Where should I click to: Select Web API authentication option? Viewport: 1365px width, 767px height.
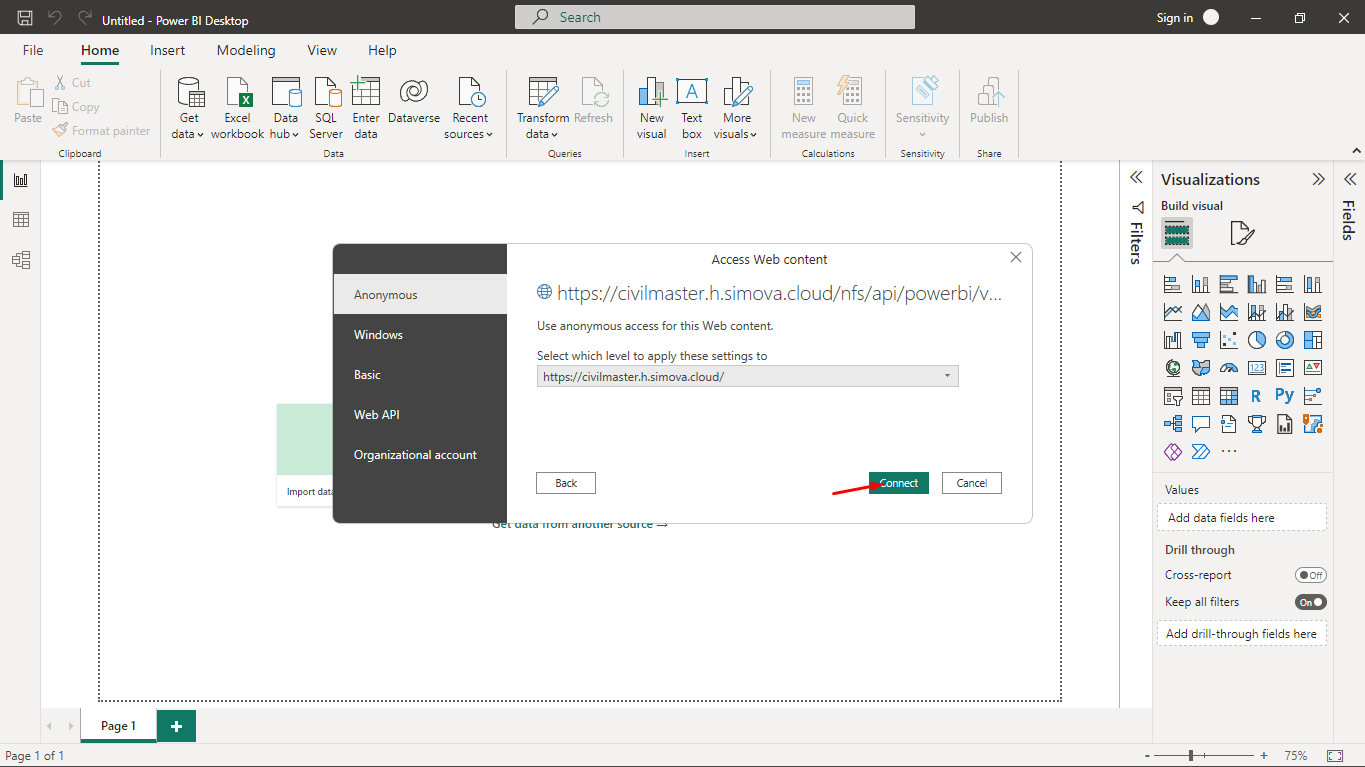tap(420, 414)
